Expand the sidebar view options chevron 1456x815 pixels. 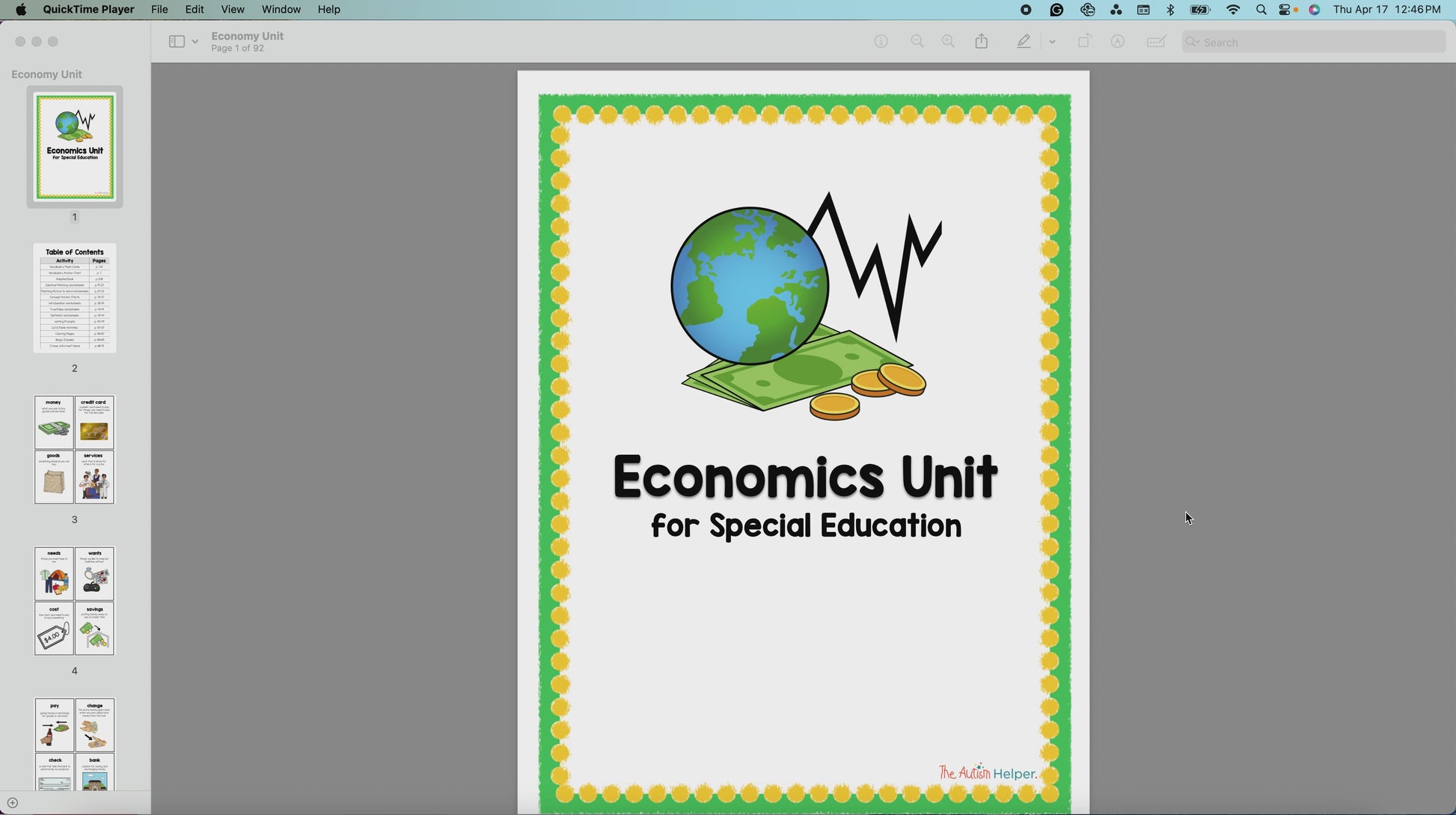195,42
